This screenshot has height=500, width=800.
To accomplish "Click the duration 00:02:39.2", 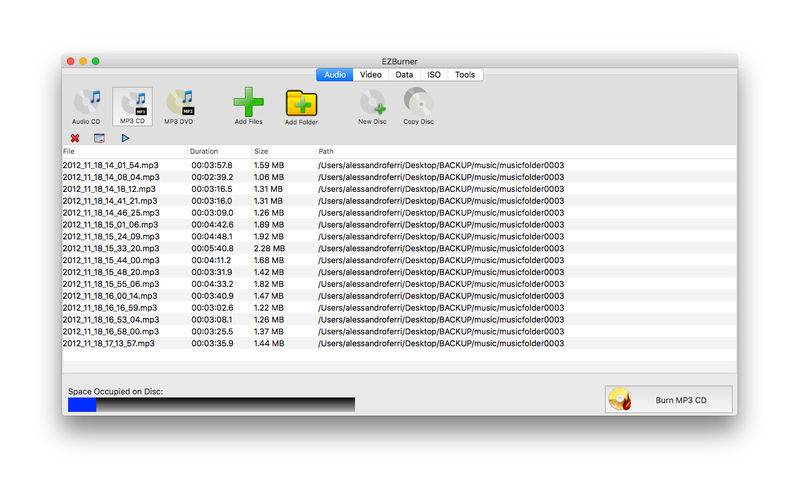I will [212, 177].
